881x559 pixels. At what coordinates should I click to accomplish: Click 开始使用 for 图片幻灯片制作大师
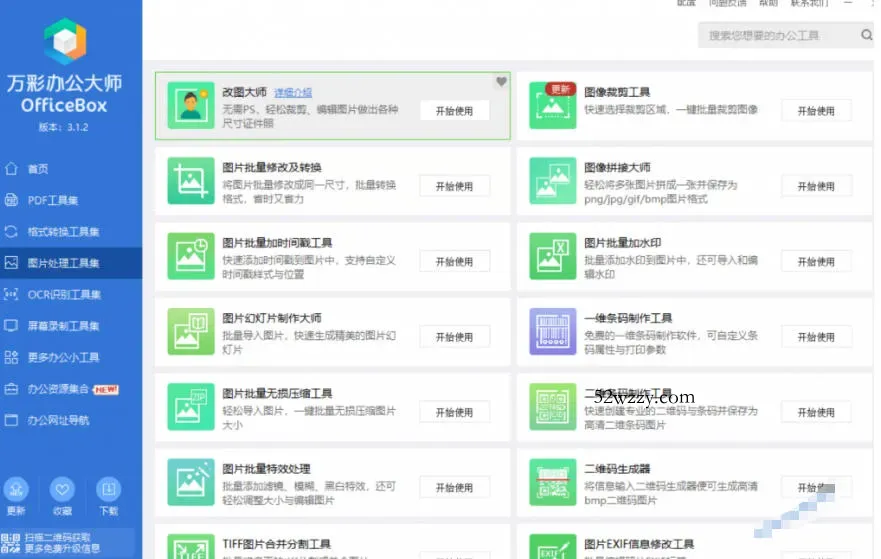pos(455,337)
